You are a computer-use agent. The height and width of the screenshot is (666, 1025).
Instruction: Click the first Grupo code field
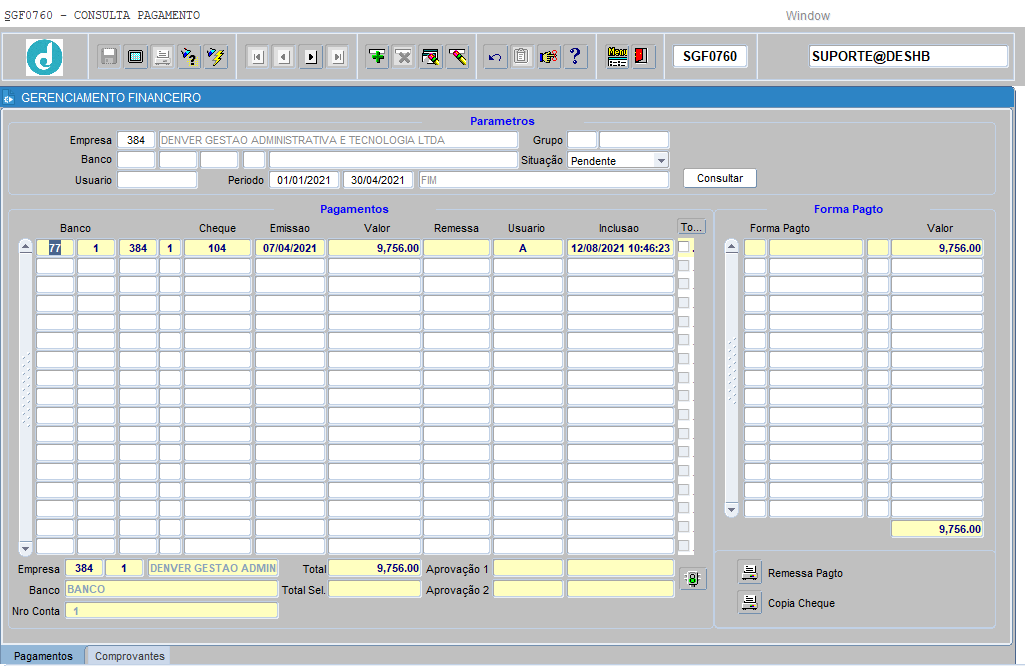click(x=582, y=140)
